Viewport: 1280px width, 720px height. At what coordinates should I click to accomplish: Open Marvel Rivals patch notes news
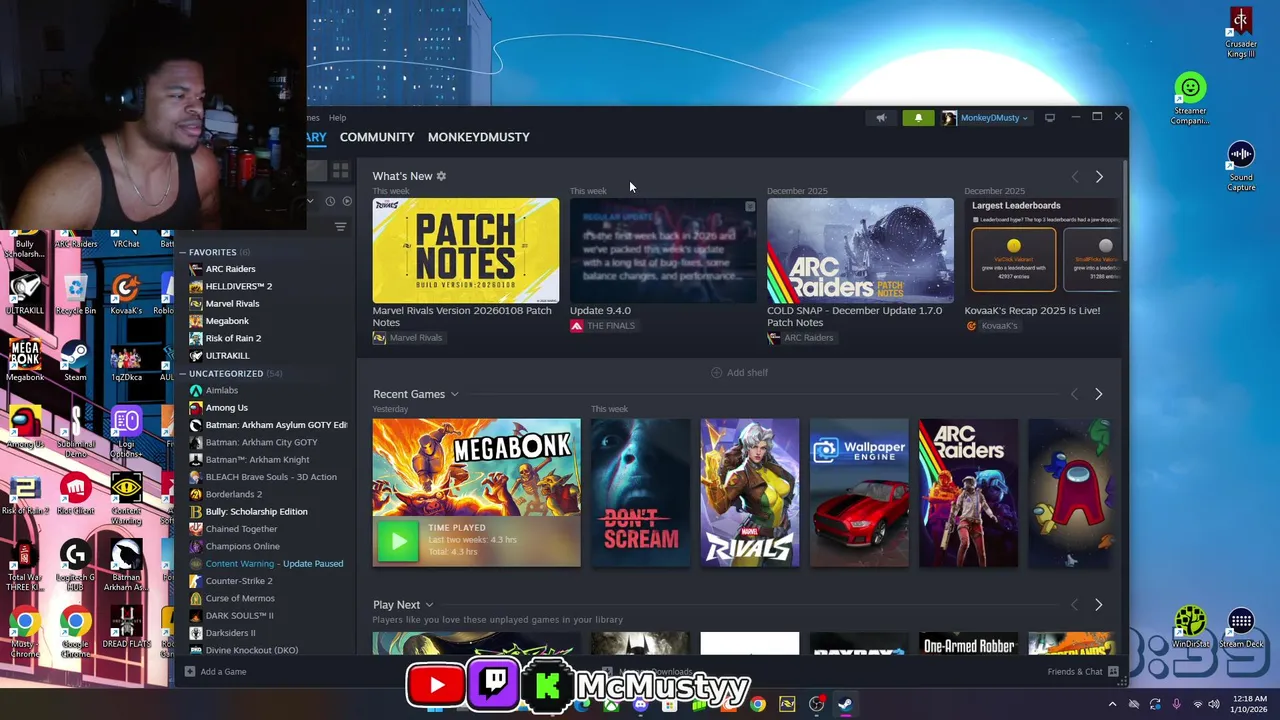[466, 251]
